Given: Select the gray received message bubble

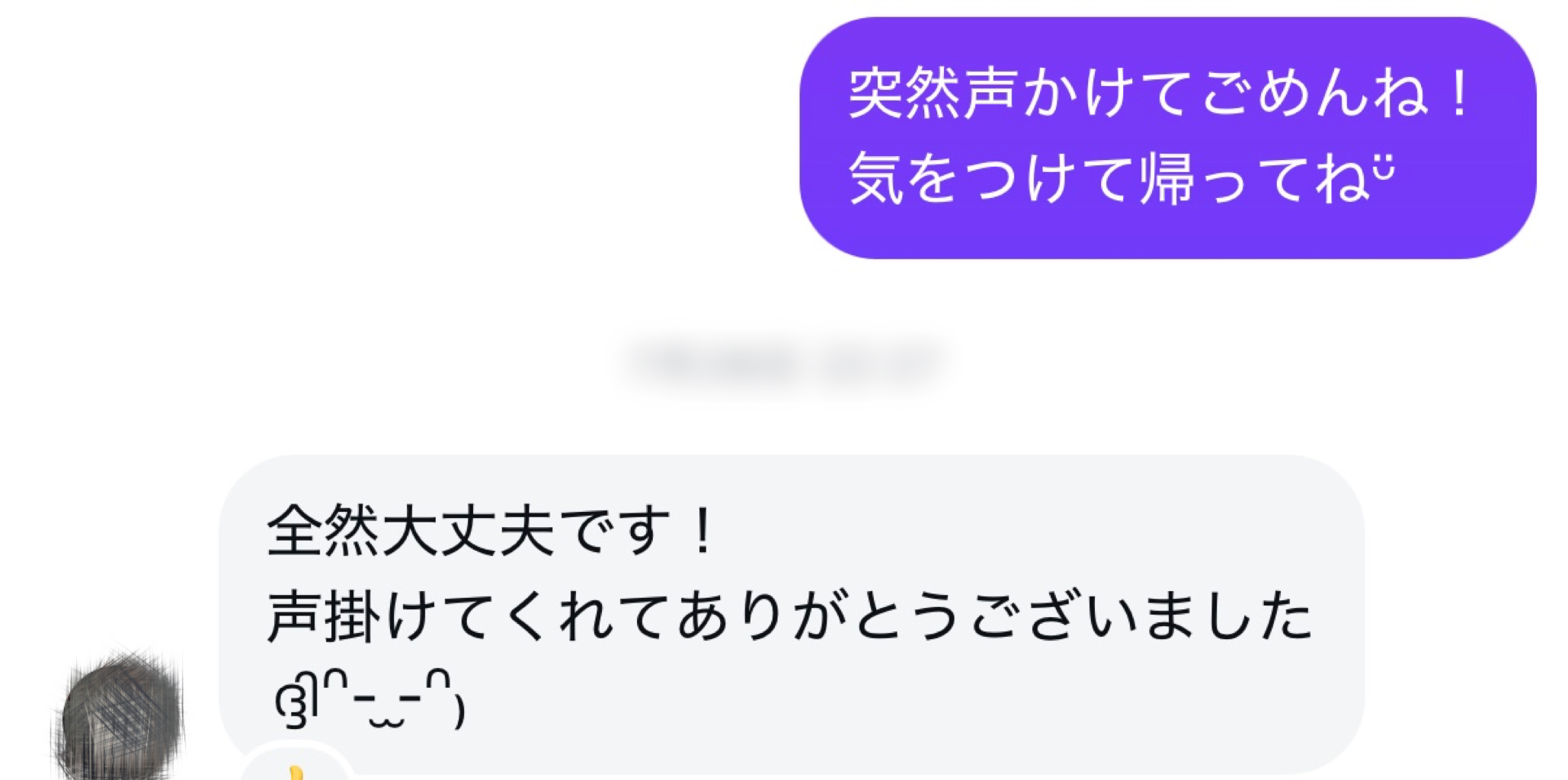Looking at the screenshot, I should click(x=791, y=614).
